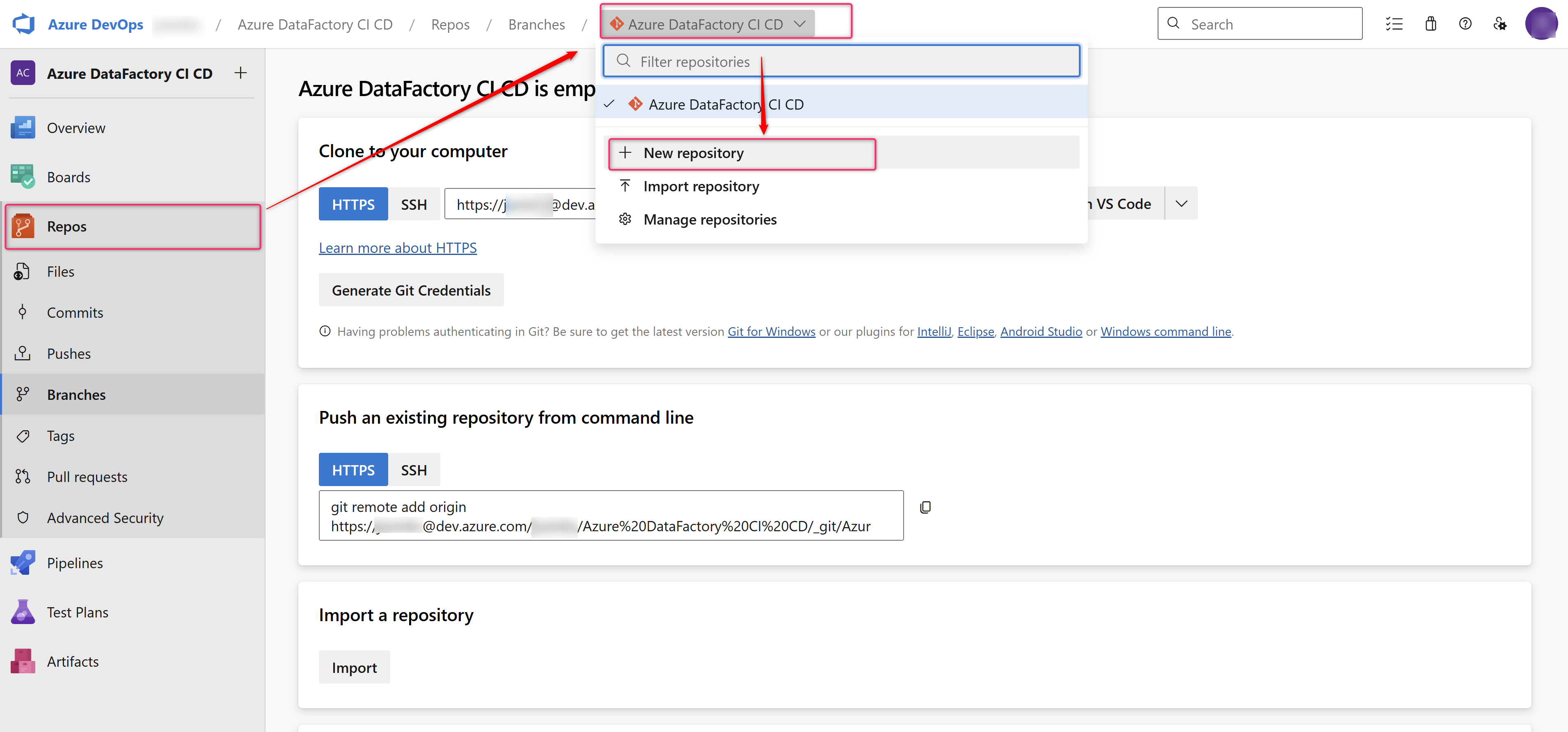
Task: Open the Artifacts hub
Action: (x=73, y=661)
